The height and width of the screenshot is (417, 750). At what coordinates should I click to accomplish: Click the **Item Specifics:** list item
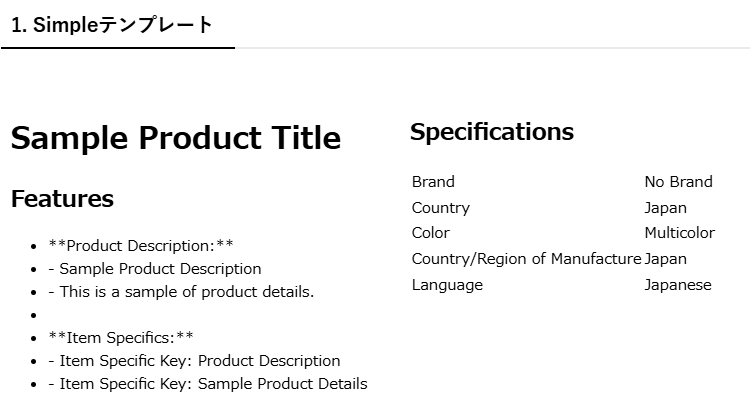pyautogui.click(x=121, y=338)
